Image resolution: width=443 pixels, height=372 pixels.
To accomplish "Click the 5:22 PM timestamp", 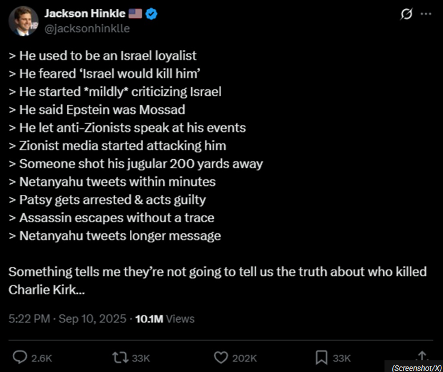I will 29,319.
